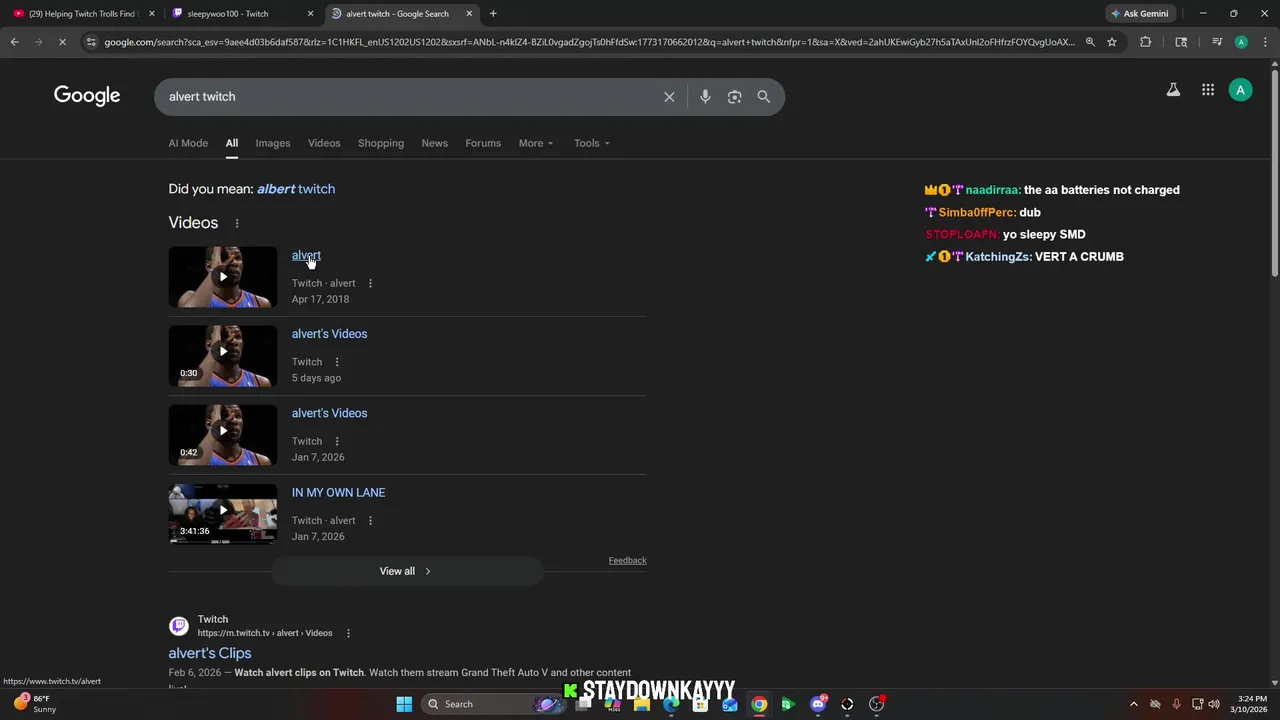Click the 'albert twitch' suggestion link
The height and width of the screenshot is (720, 1280).
tap(296, 189)
